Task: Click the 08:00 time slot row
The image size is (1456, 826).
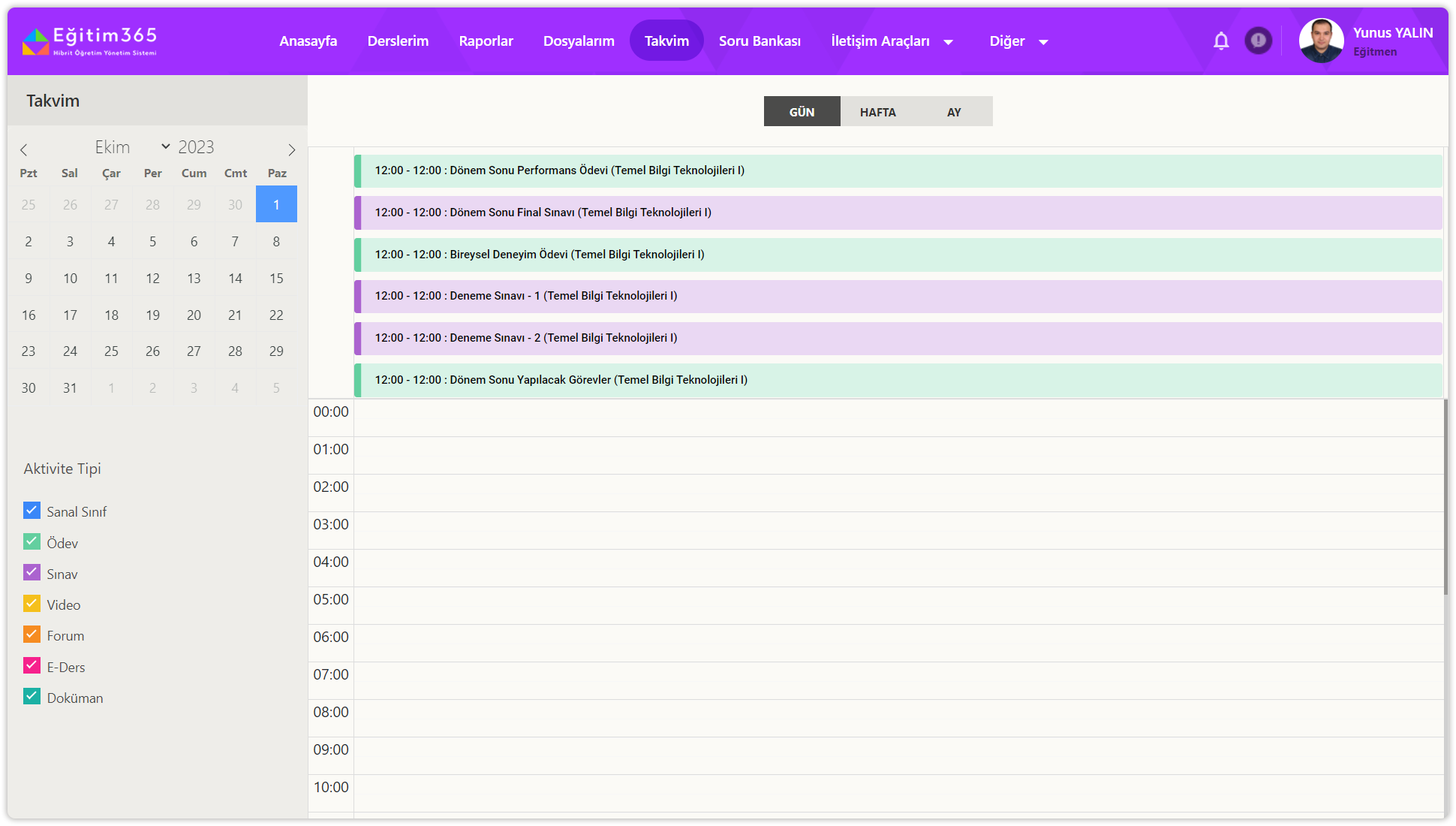Action: click(898, 718)
